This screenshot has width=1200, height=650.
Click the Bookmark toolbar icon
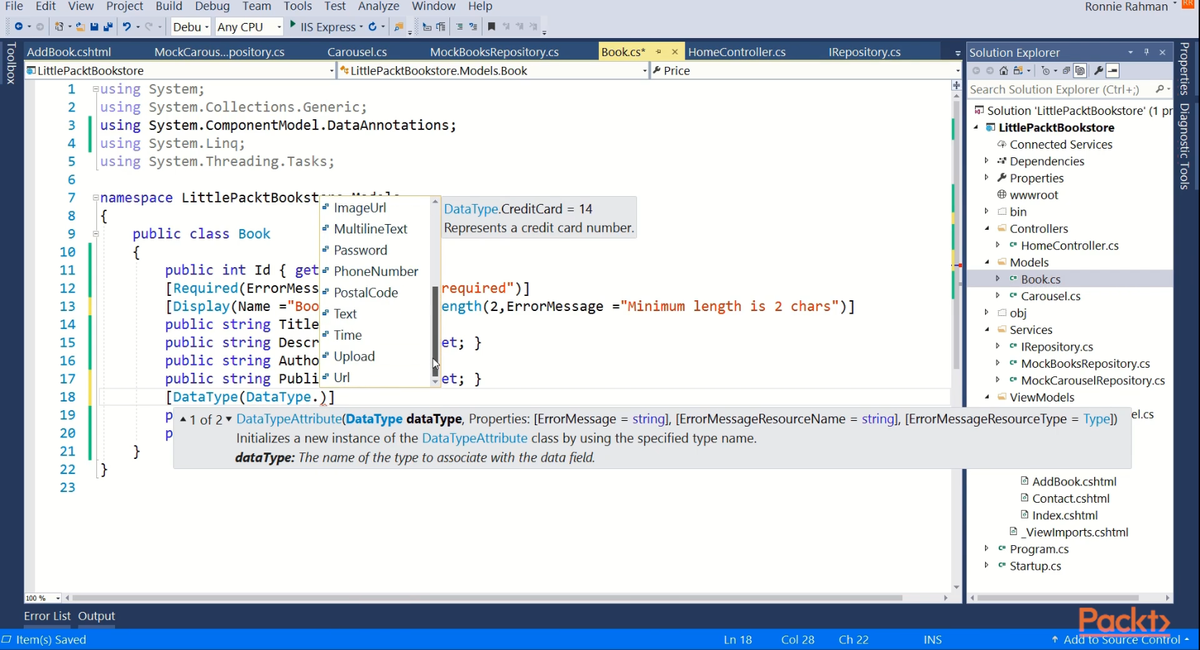click(491, 26)
